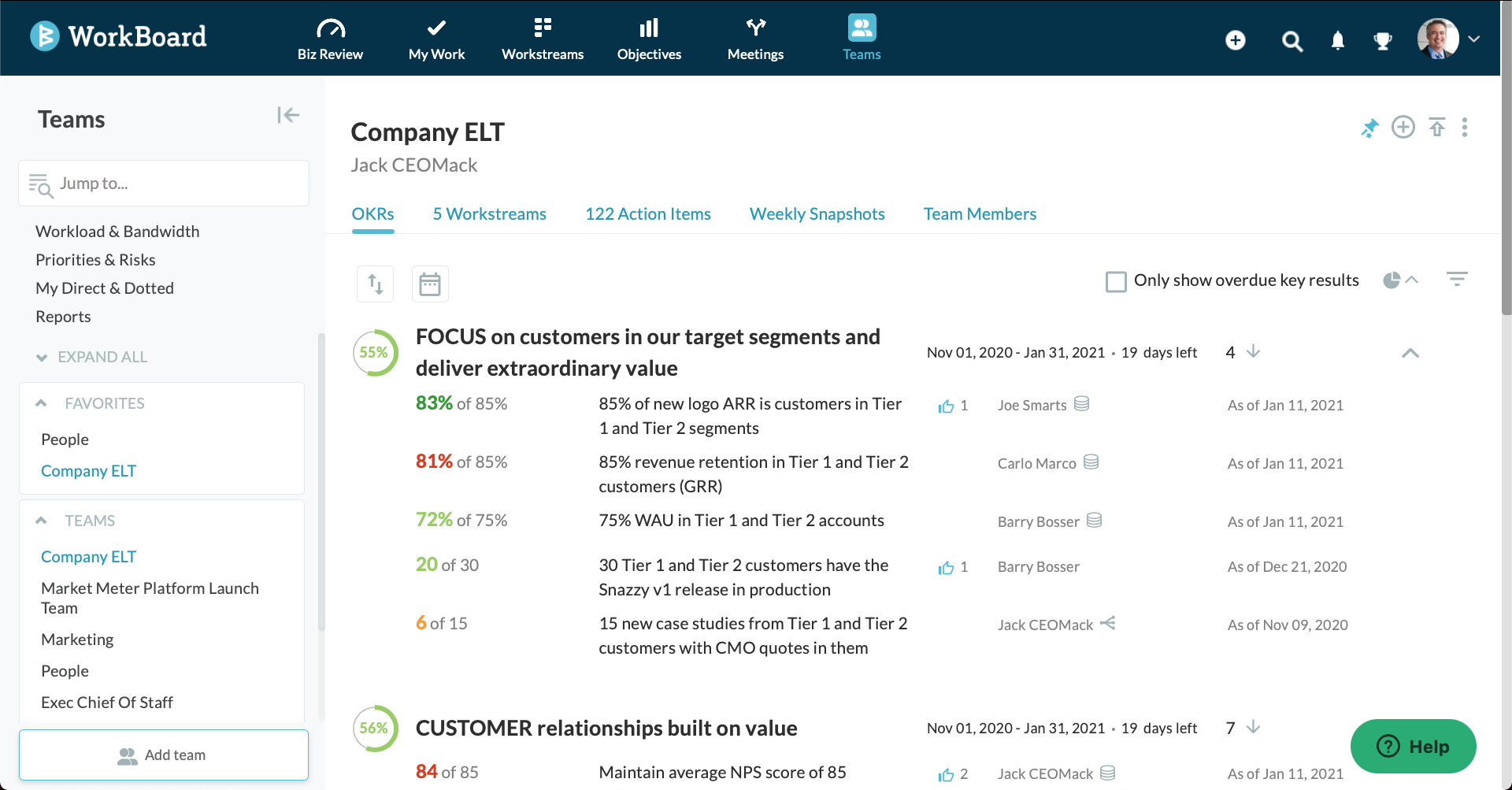Viewport: 1512px width, 790px height.
Task: Collapse the Teams sidebar panel
Action: (x=288, y=116)
